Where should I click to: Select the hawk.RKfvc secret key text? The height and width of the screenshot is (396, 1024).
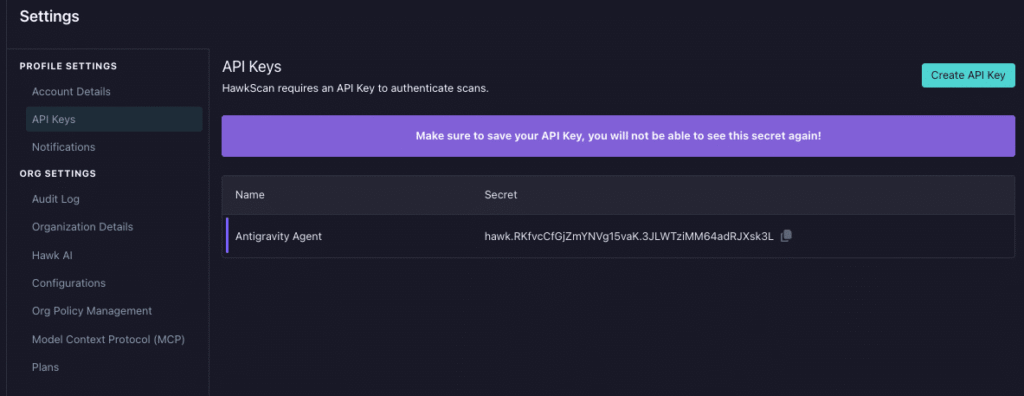pyautogui.click(x=629, y=237)
